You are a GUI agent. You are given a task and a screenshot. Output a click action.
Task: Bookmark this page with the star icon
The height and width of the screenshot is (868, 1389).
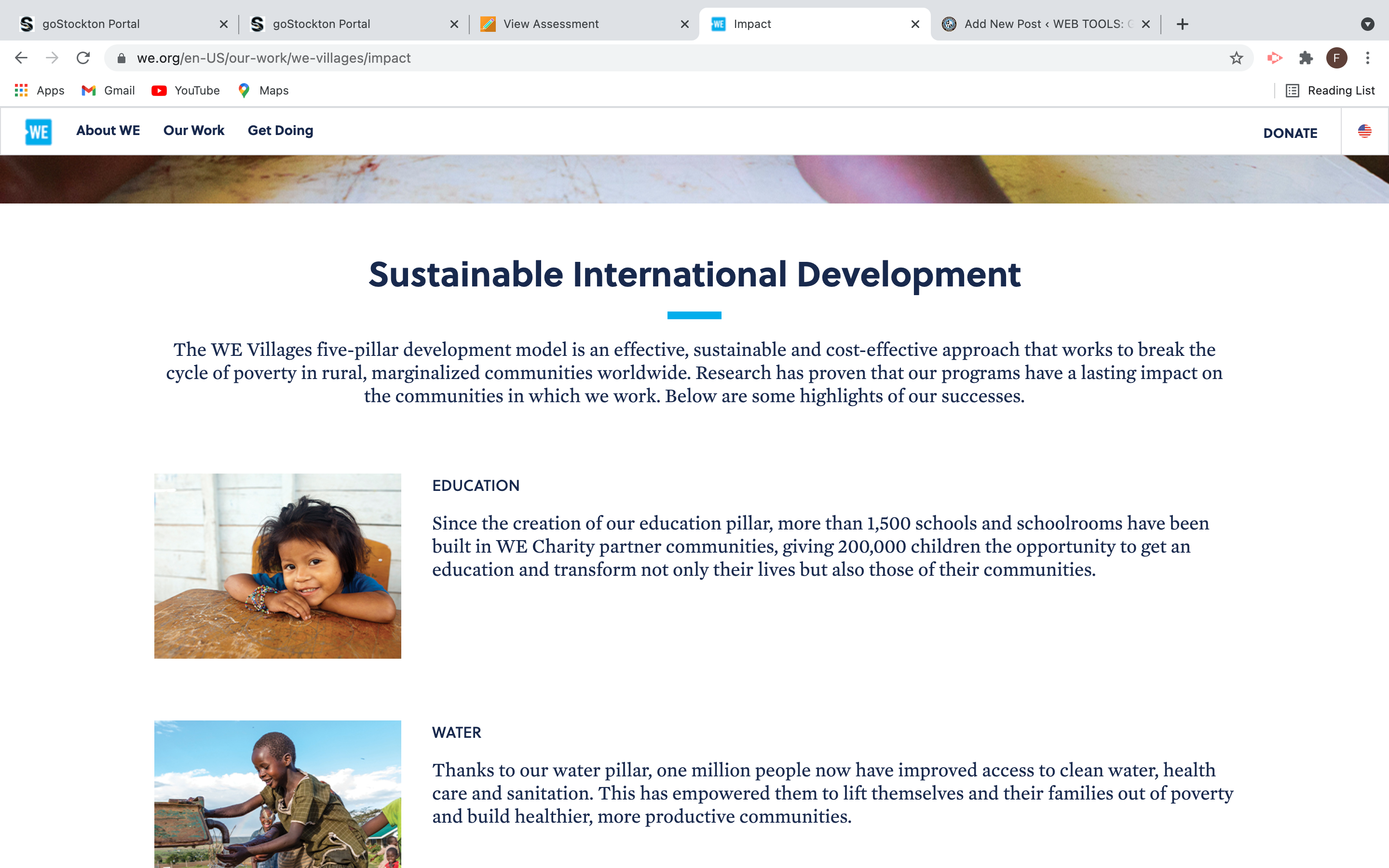pos(1236,58)
